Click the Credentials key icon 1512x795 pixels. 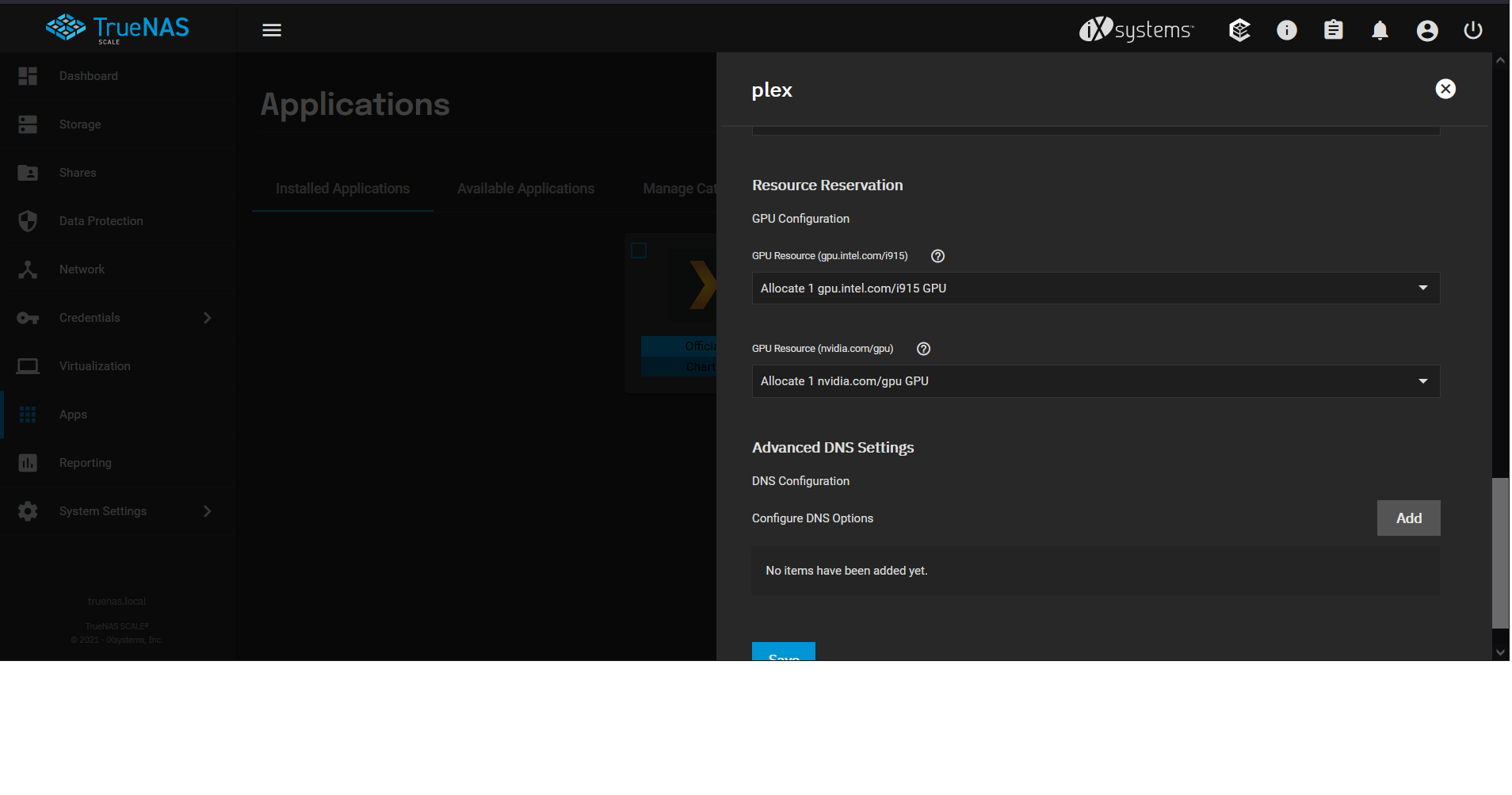[28, 318]
